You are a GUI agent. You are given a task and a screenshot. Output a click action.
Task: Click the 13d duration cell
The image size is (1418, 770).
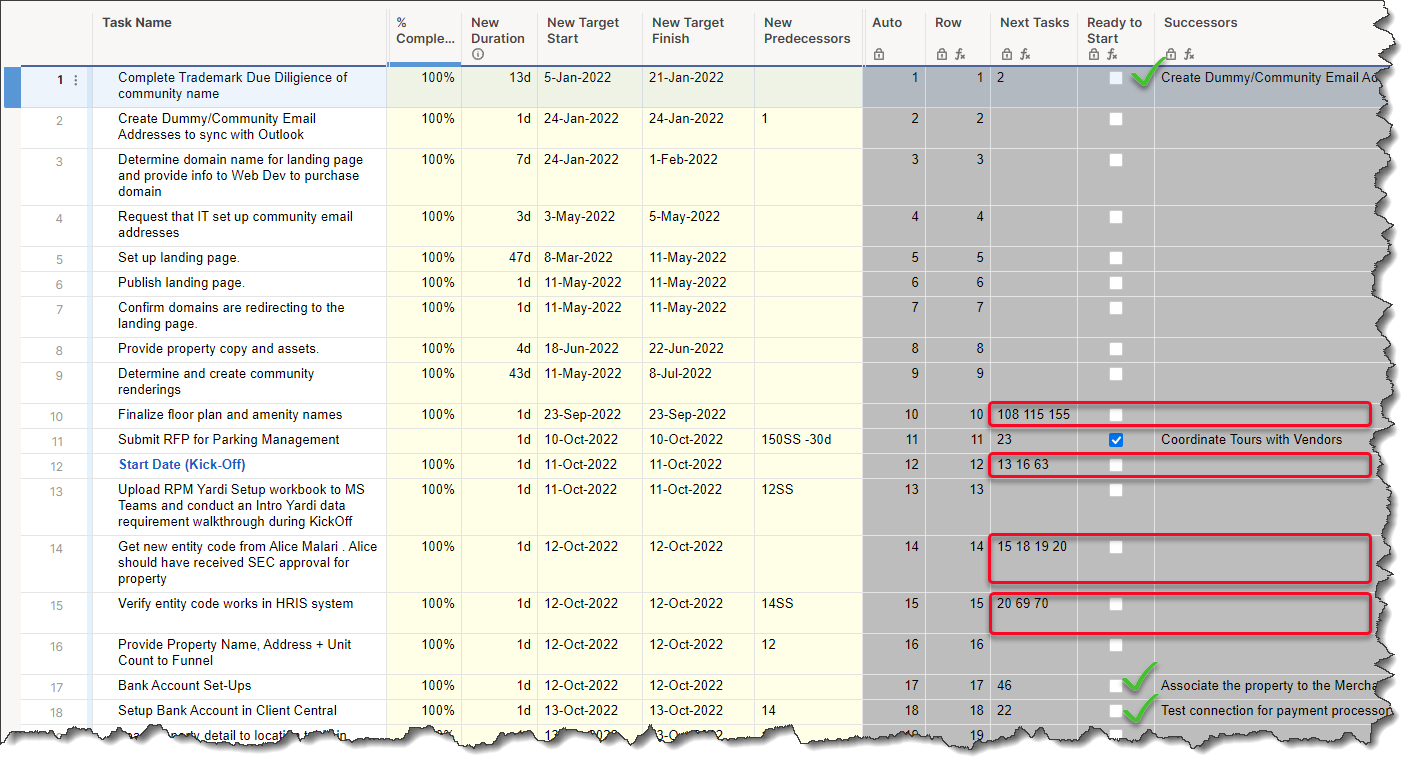499,86
